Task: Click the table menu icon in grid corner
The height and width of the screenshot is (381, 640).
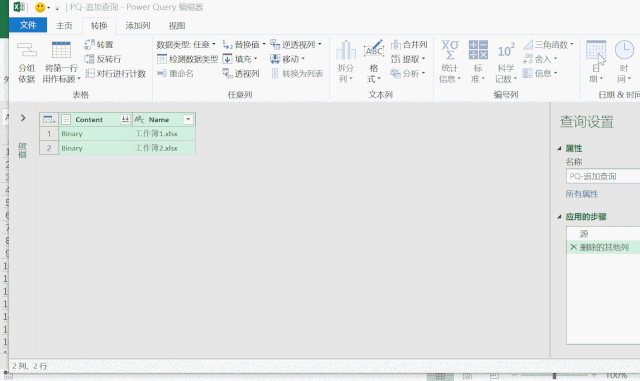Action: pos(49,120)
